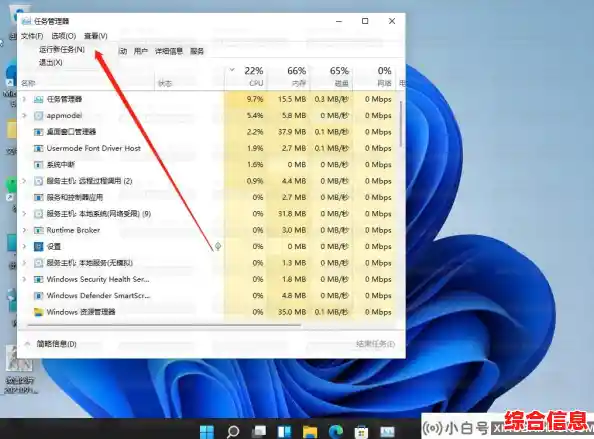Open the Windows Start button on taskbar
Viewport: 594px width, 439px height.
[207, 431]
